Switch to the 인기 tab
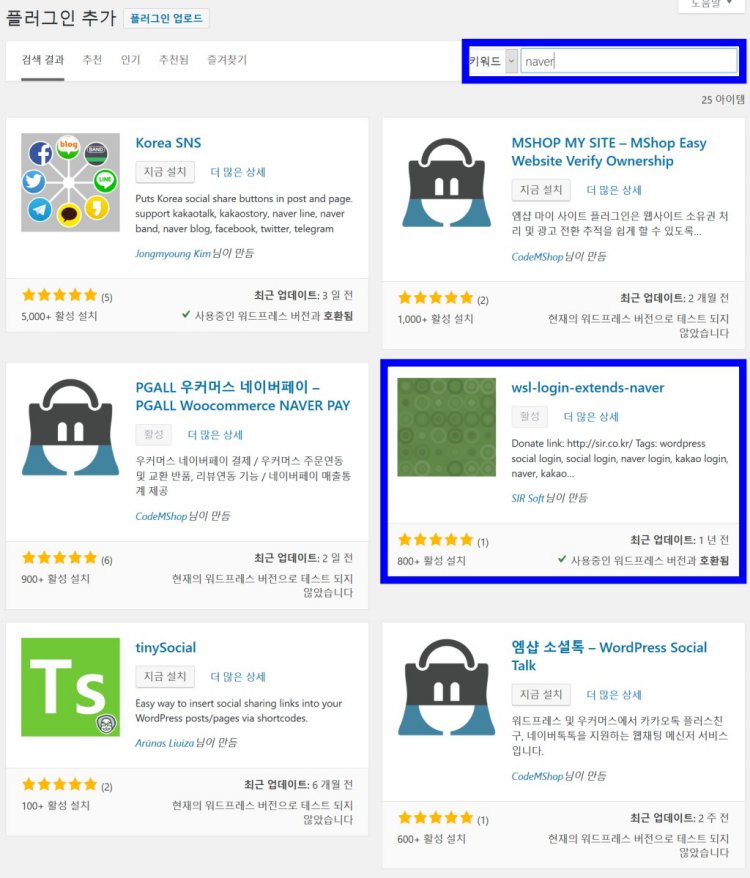The width and height of the screenshot is (750, 878). [x=131, y=60]
